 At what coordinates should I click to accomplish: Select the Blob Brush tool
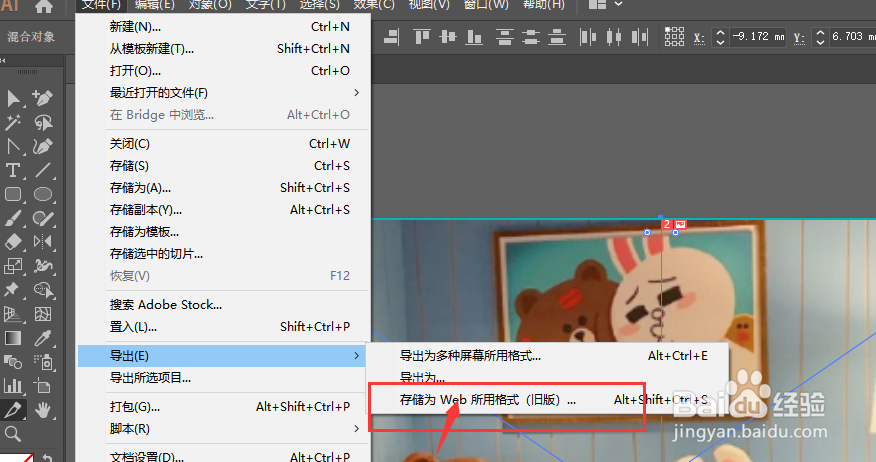click(x=43, y=218)
